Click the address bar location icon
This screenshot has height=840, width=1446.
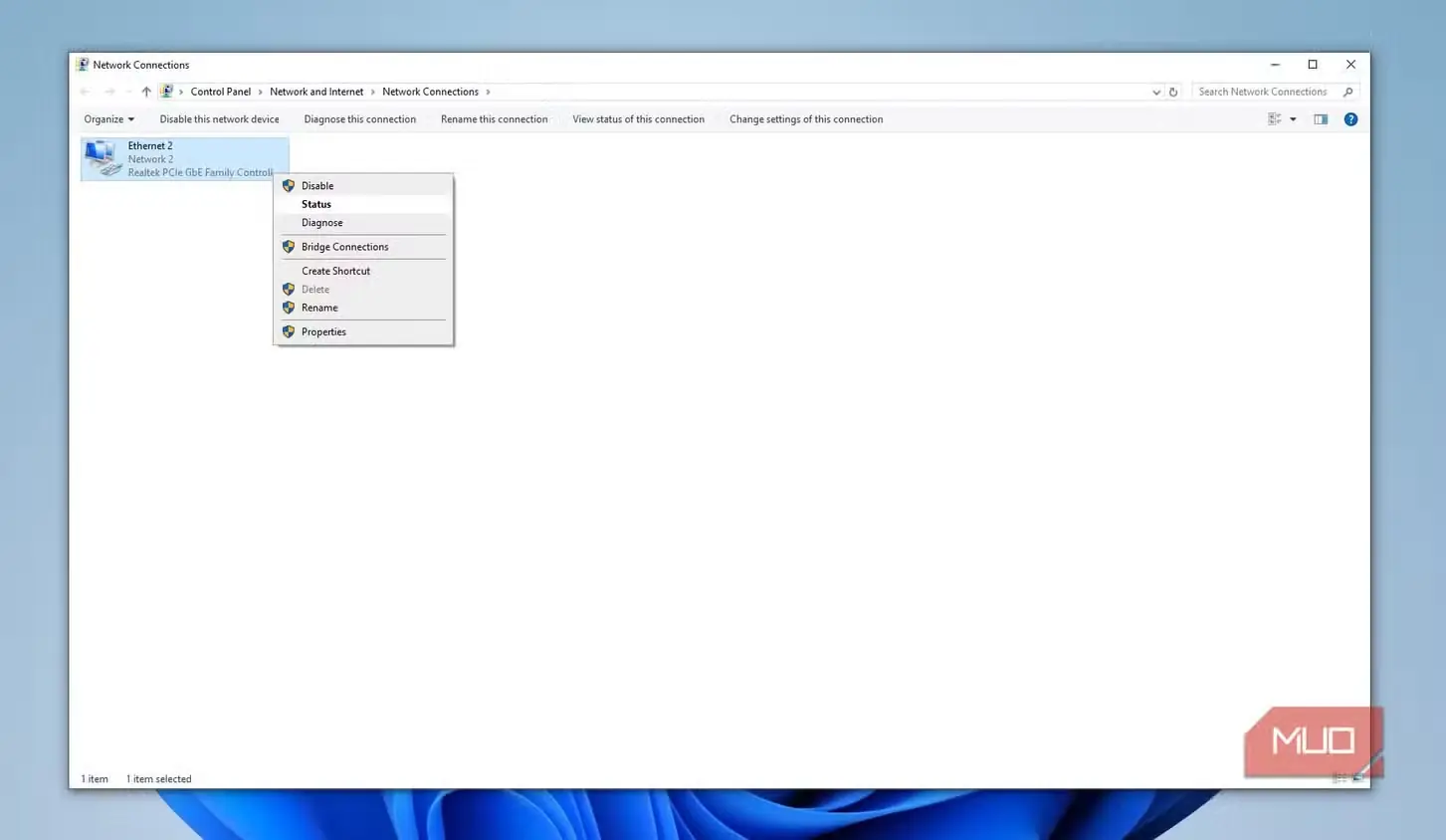(x=166, y=92)
